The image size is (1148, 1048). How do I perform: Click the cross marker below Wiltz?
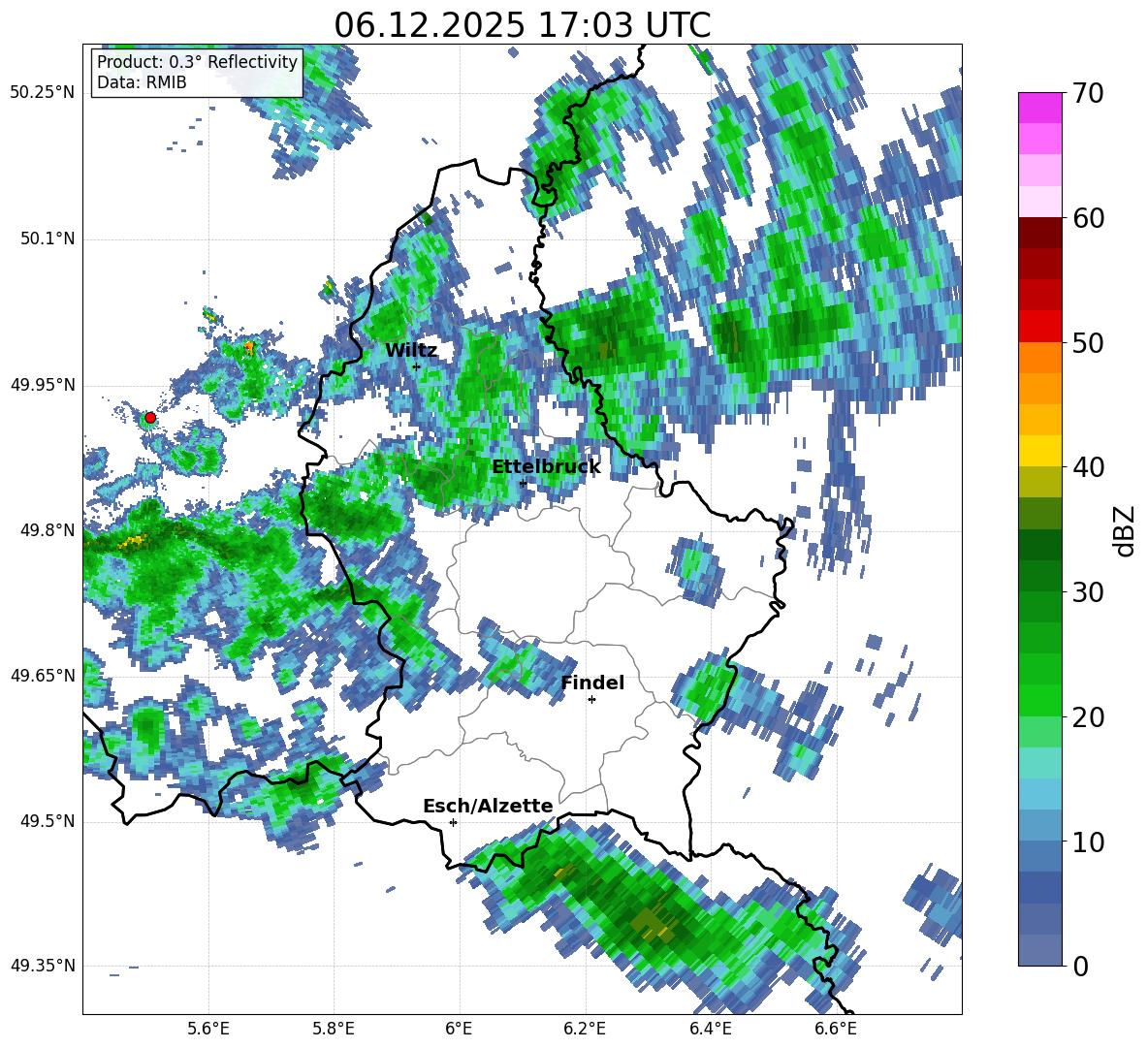click(417, 366)
